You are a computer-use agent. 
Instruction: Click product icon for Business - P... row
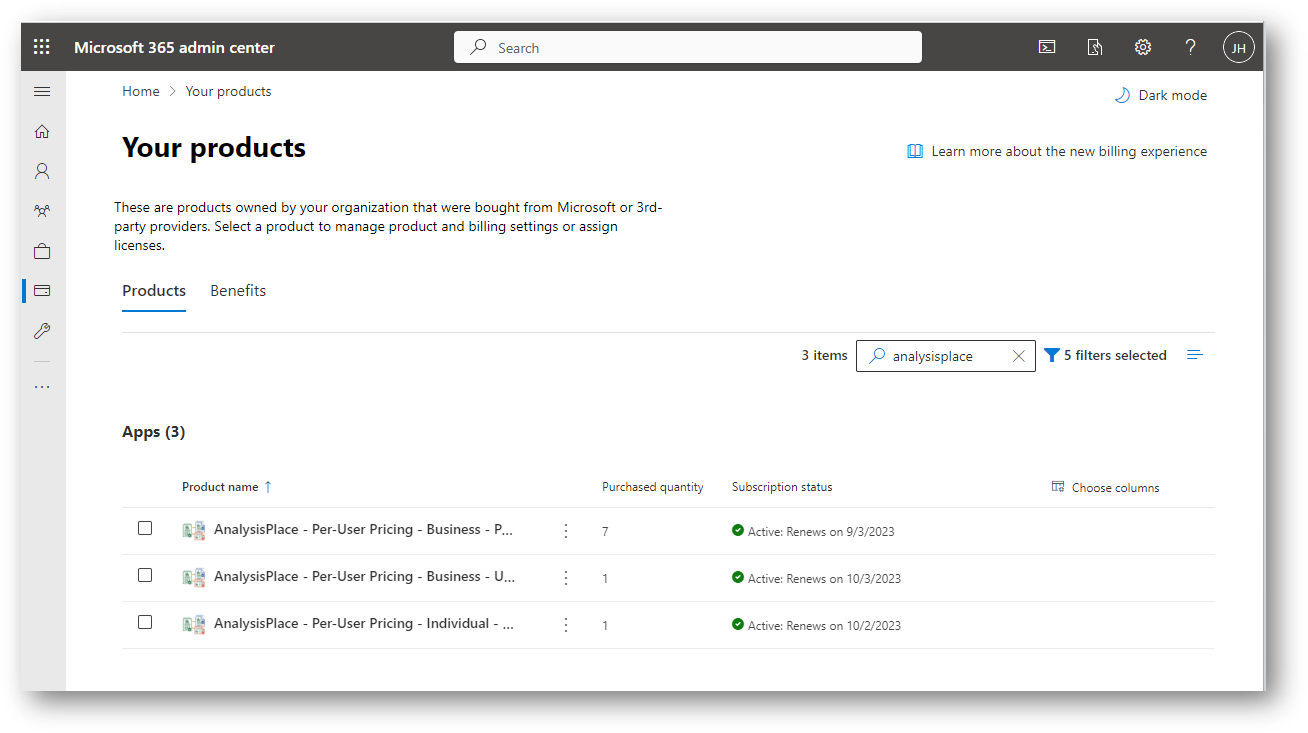[194, 531]
